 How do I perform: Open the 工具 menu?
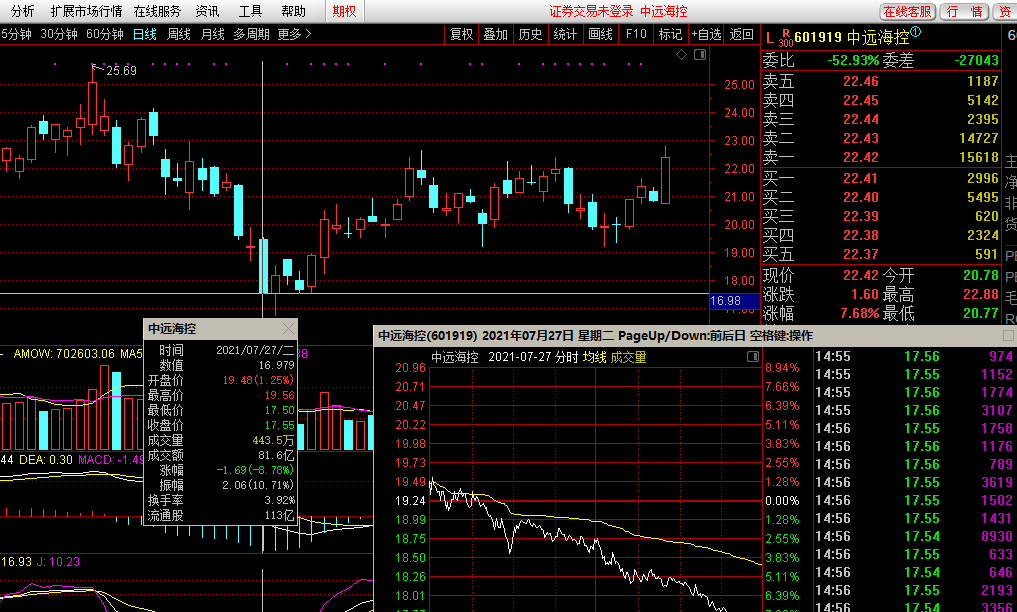click(250, 11)
